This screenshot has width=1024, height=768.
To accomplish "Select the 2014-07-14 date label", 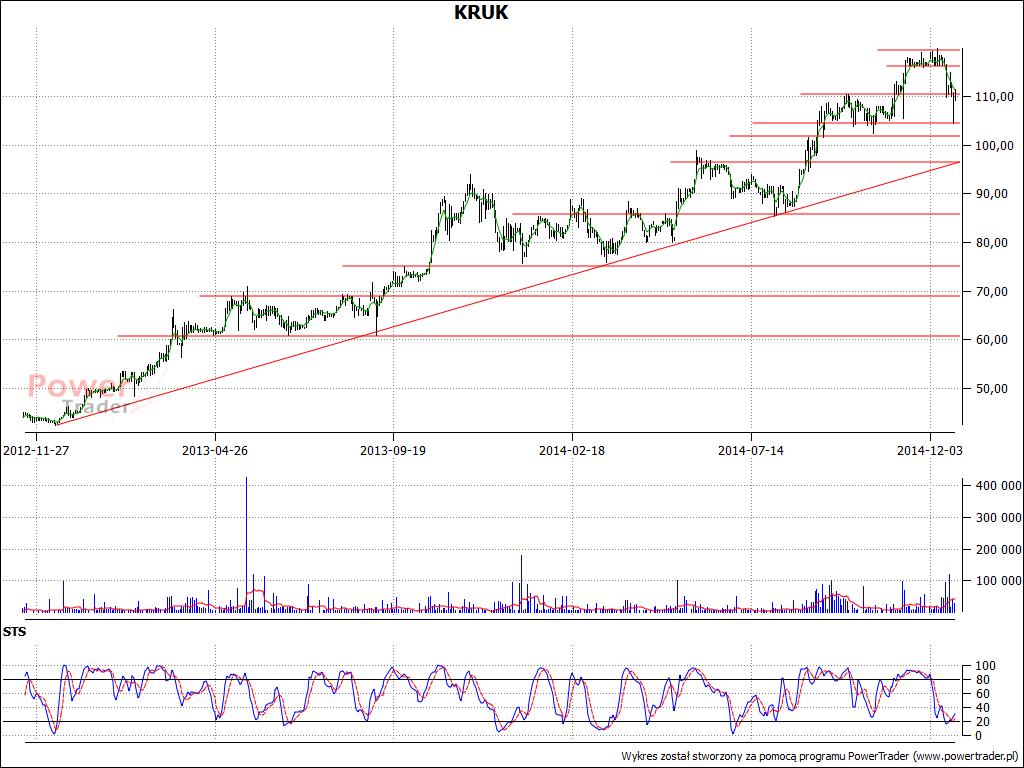I will click(x=751, y=451).
